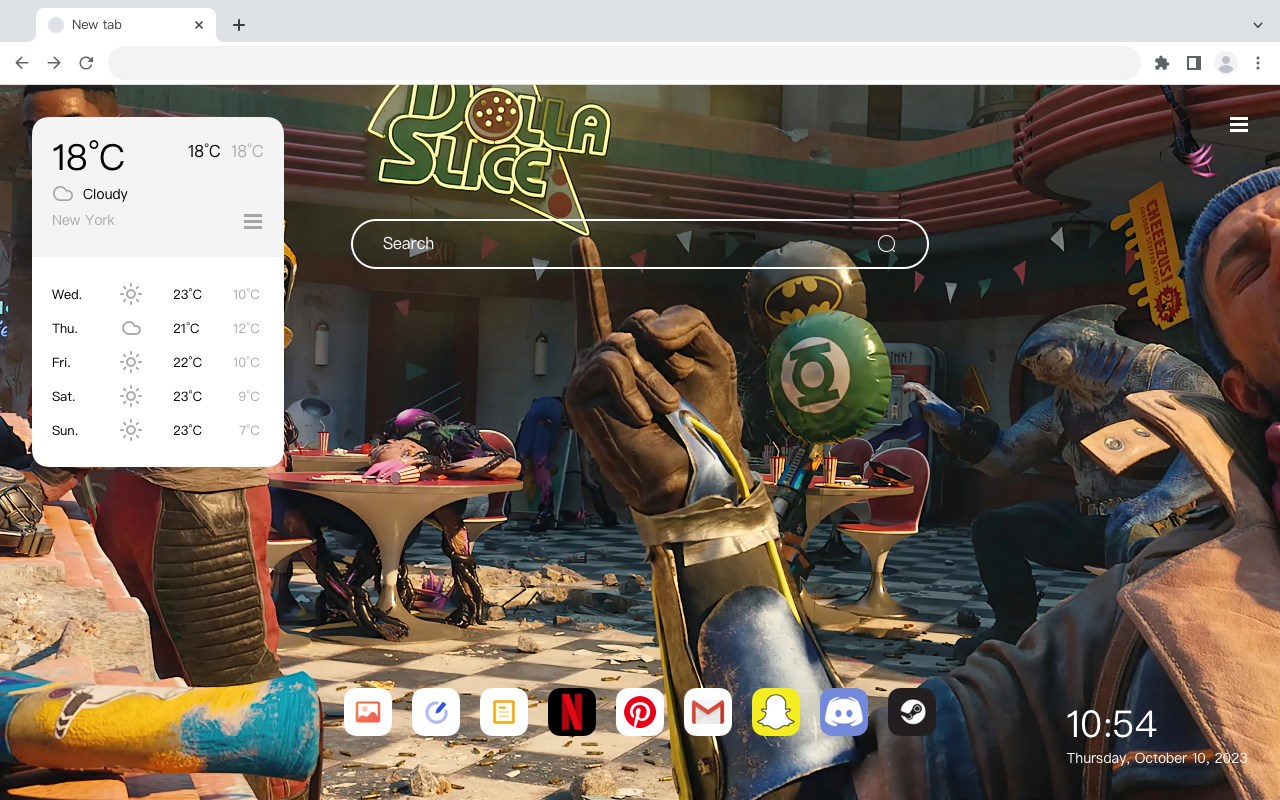The width and height of the screenshot is (1280, 800).
Task: Toggle the browser side panel
Action: tap(1193, 63)
